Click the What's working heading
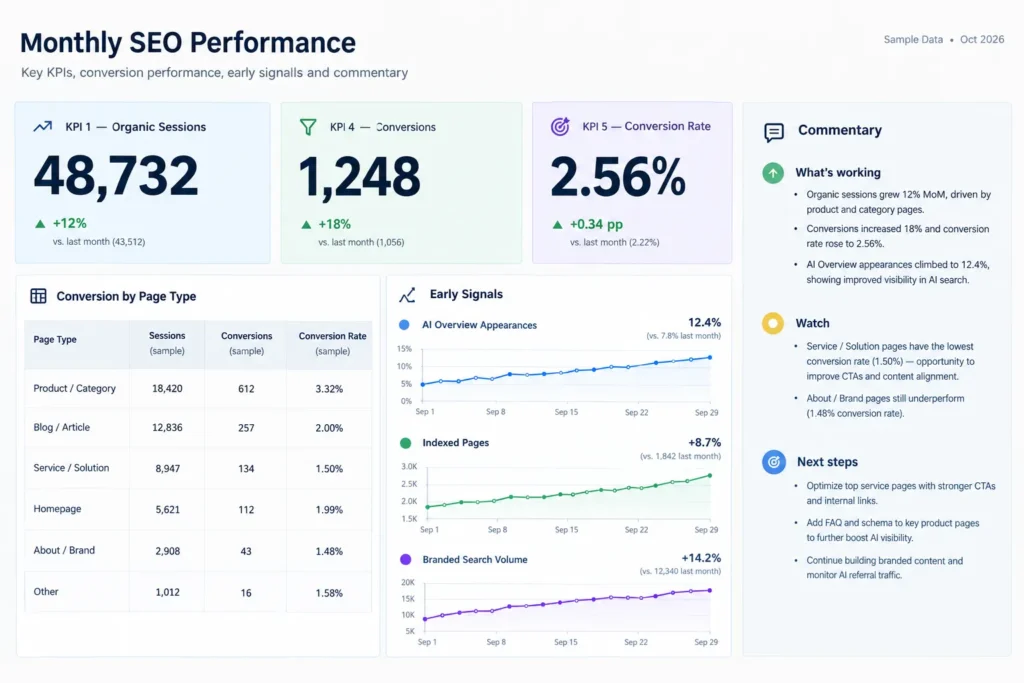1024x683 pixels. (x=838, y=173)
